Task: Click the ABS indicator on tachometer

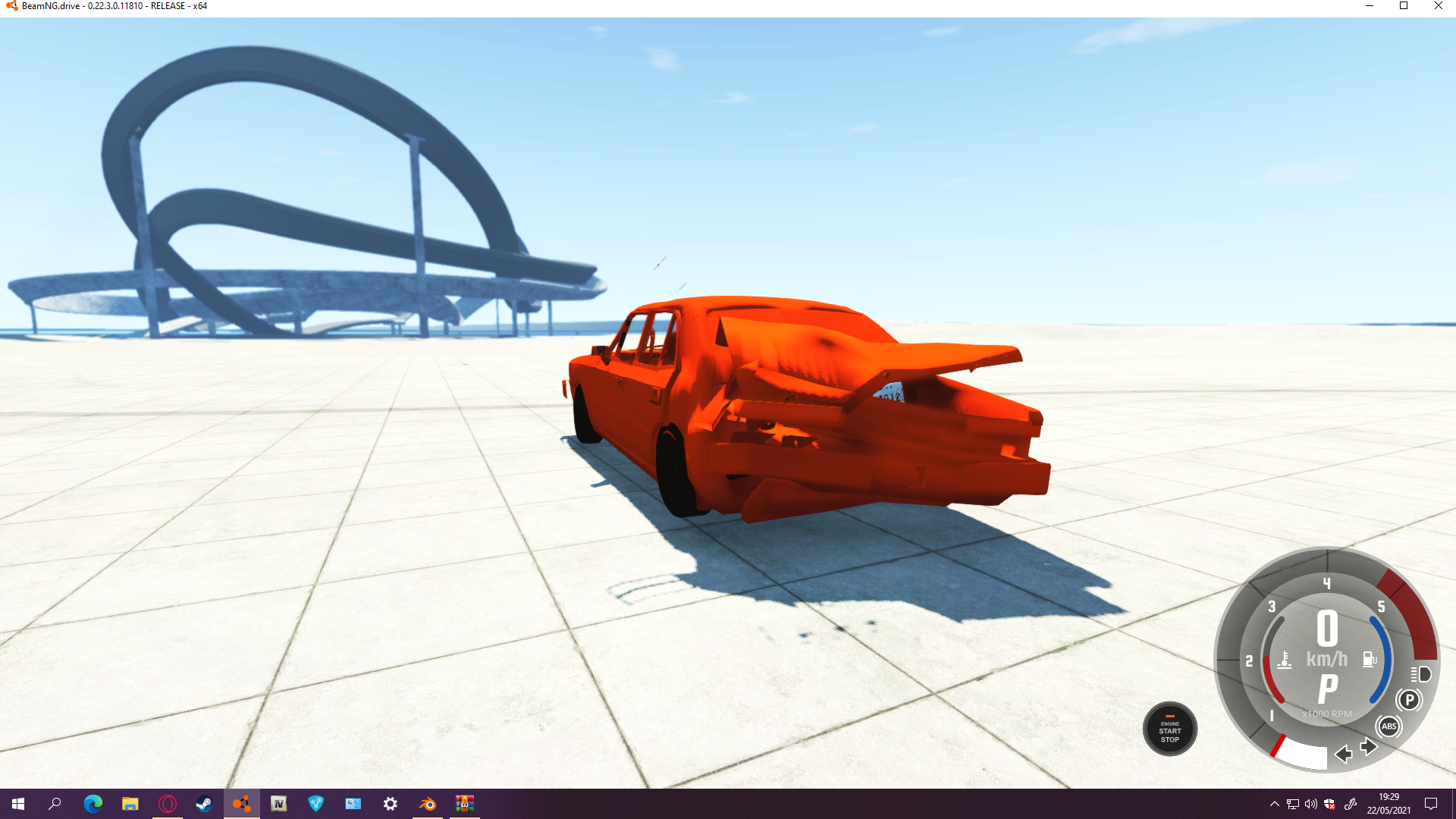Action: [x=1389, y=726]
